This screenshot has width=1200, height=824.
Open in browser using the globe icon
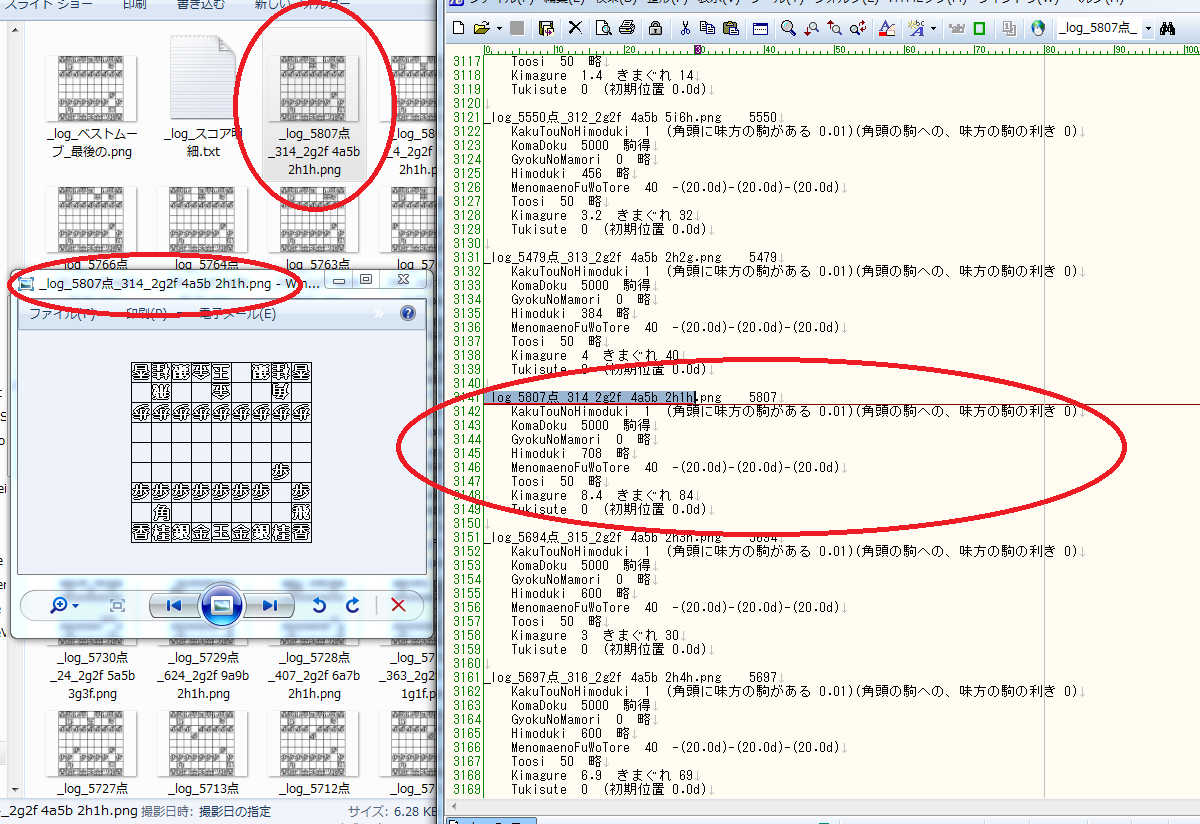1038,28
